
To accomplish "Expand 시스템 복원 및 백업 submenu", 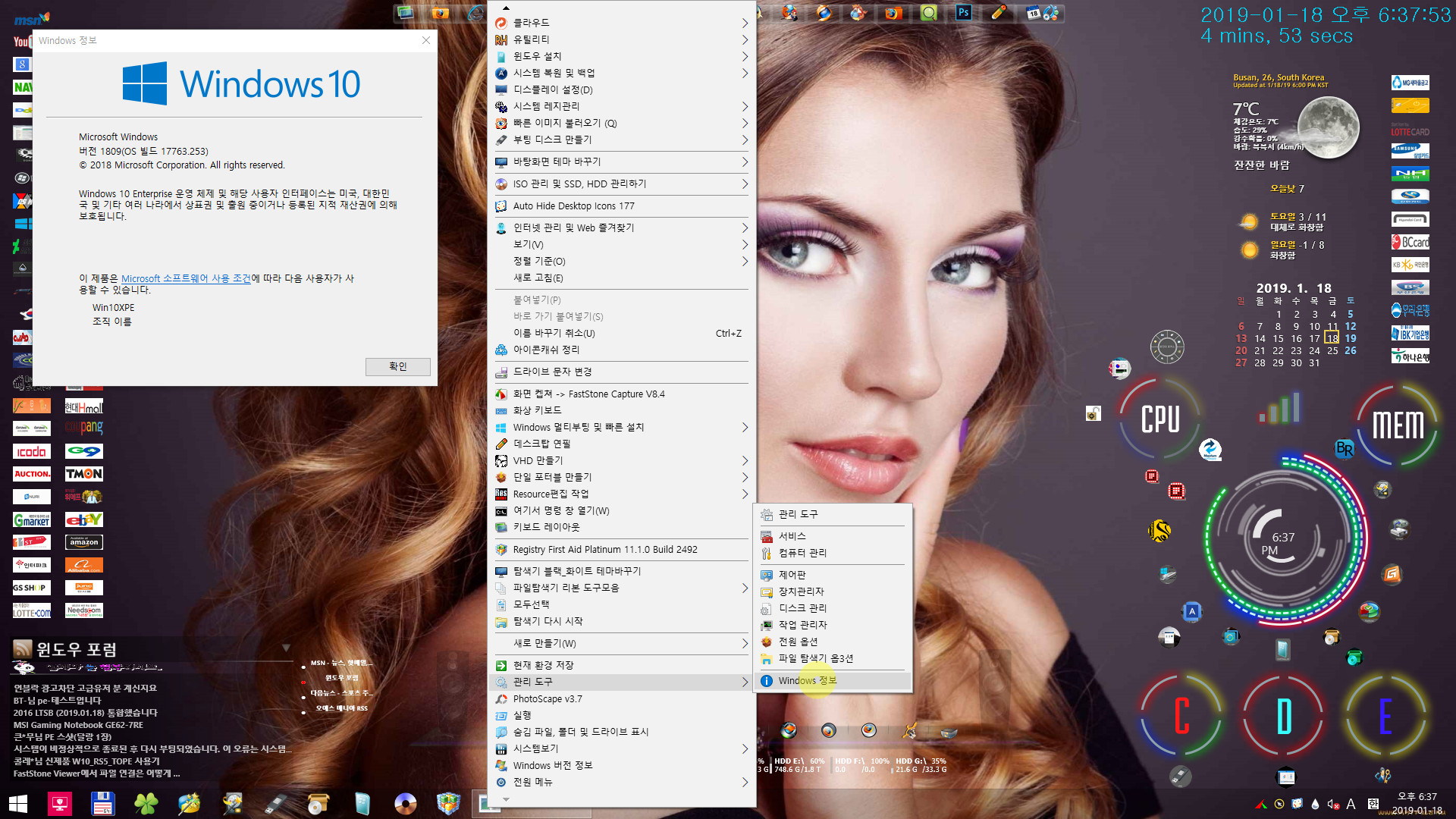I will click(x=621, y=73).
